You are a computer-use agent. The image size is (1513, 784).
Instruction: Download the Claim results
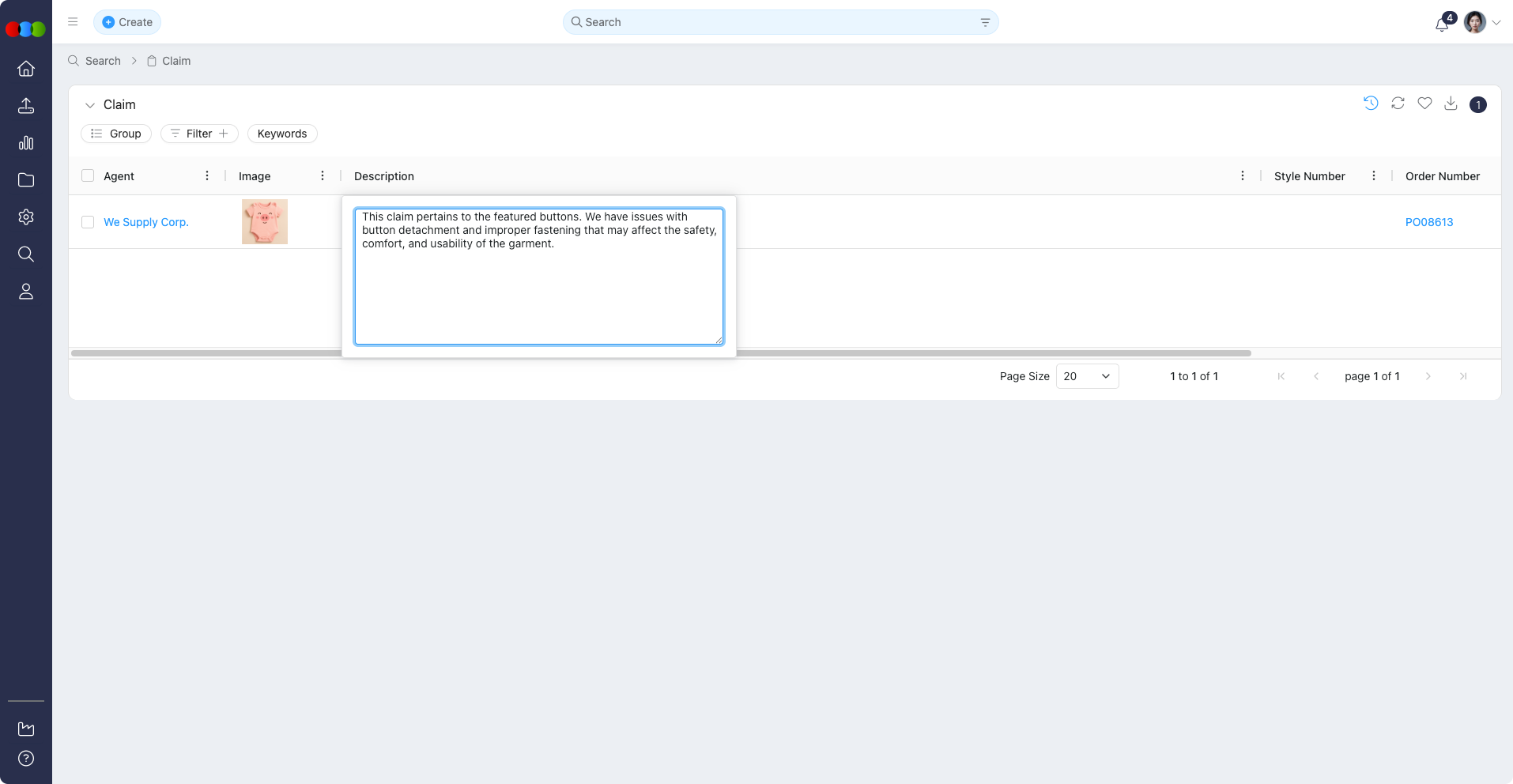coord(1451,104)
